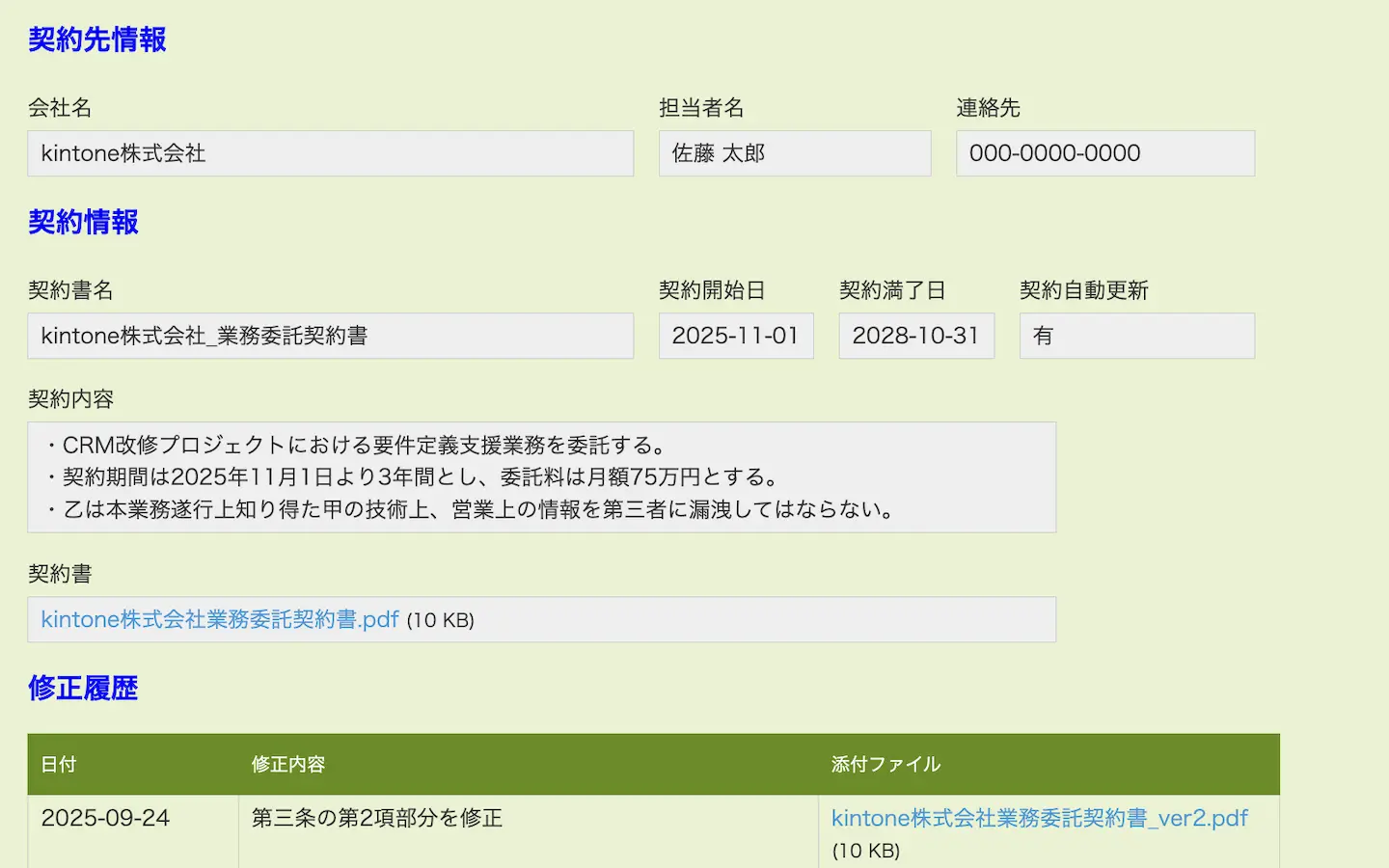Click the 連絡先 field with 000-0000-0000
Viewport: 1389px width, 868px height.
(1104, 153)
